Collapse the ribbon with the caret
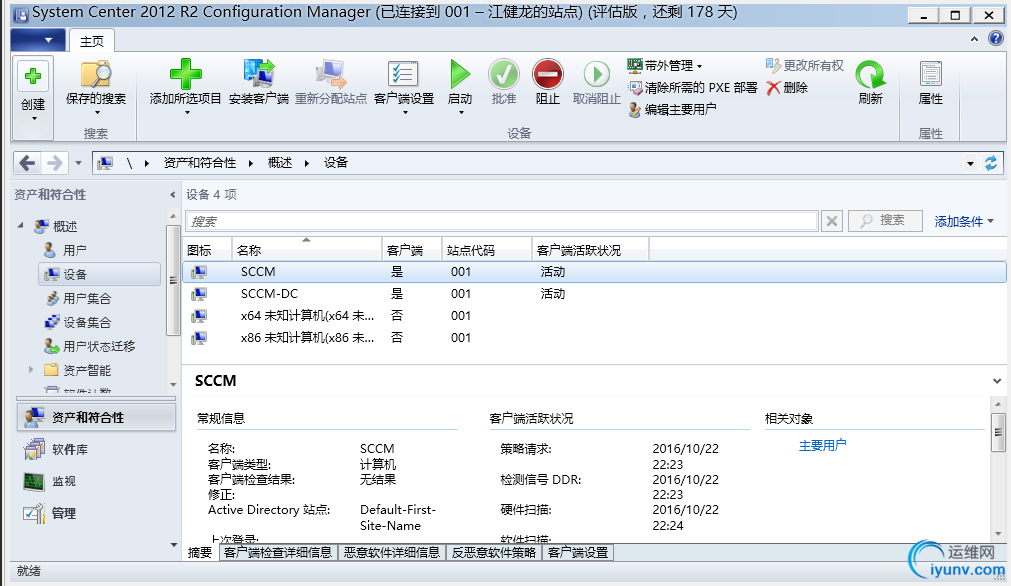The height and width of the screenshot is (586, 1011). pos(974,39)
